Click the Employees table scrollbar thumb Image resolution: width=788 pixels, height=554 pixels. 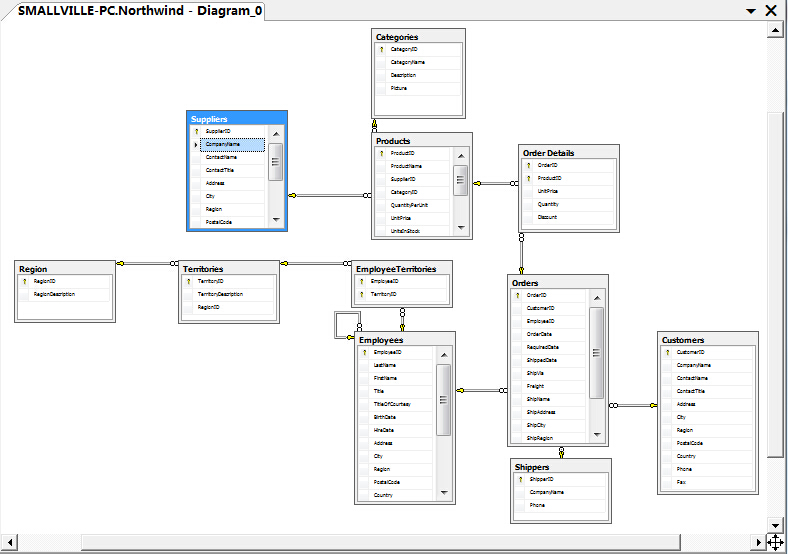click(x=443, y=400)
